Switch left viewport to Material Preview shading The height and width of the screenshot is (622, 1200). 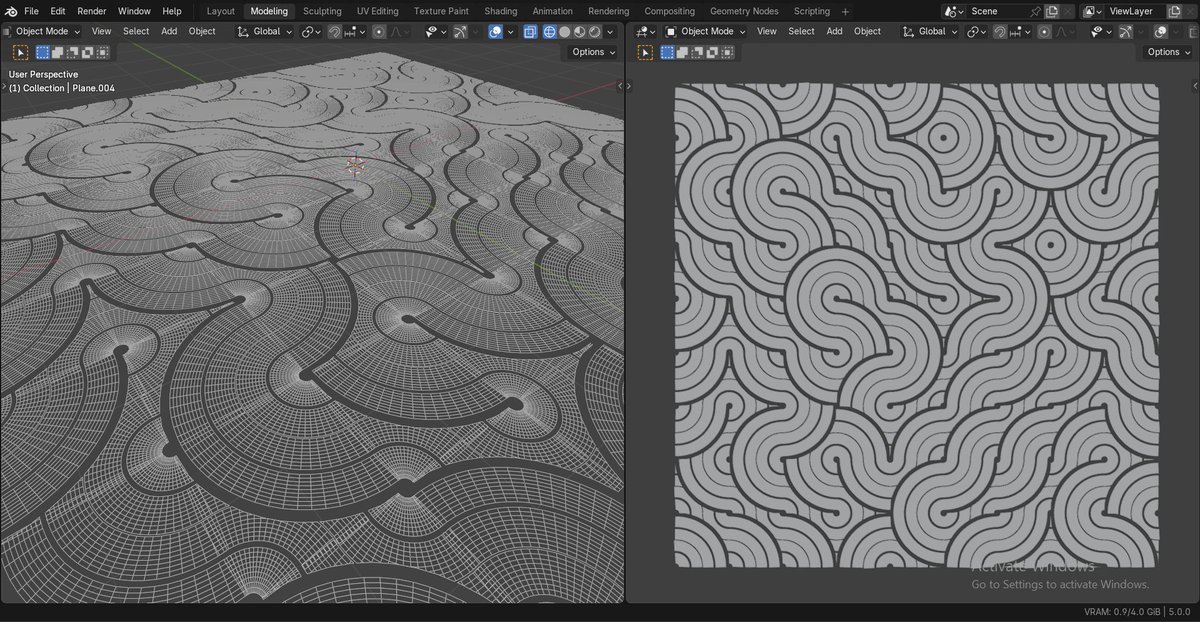579,31
